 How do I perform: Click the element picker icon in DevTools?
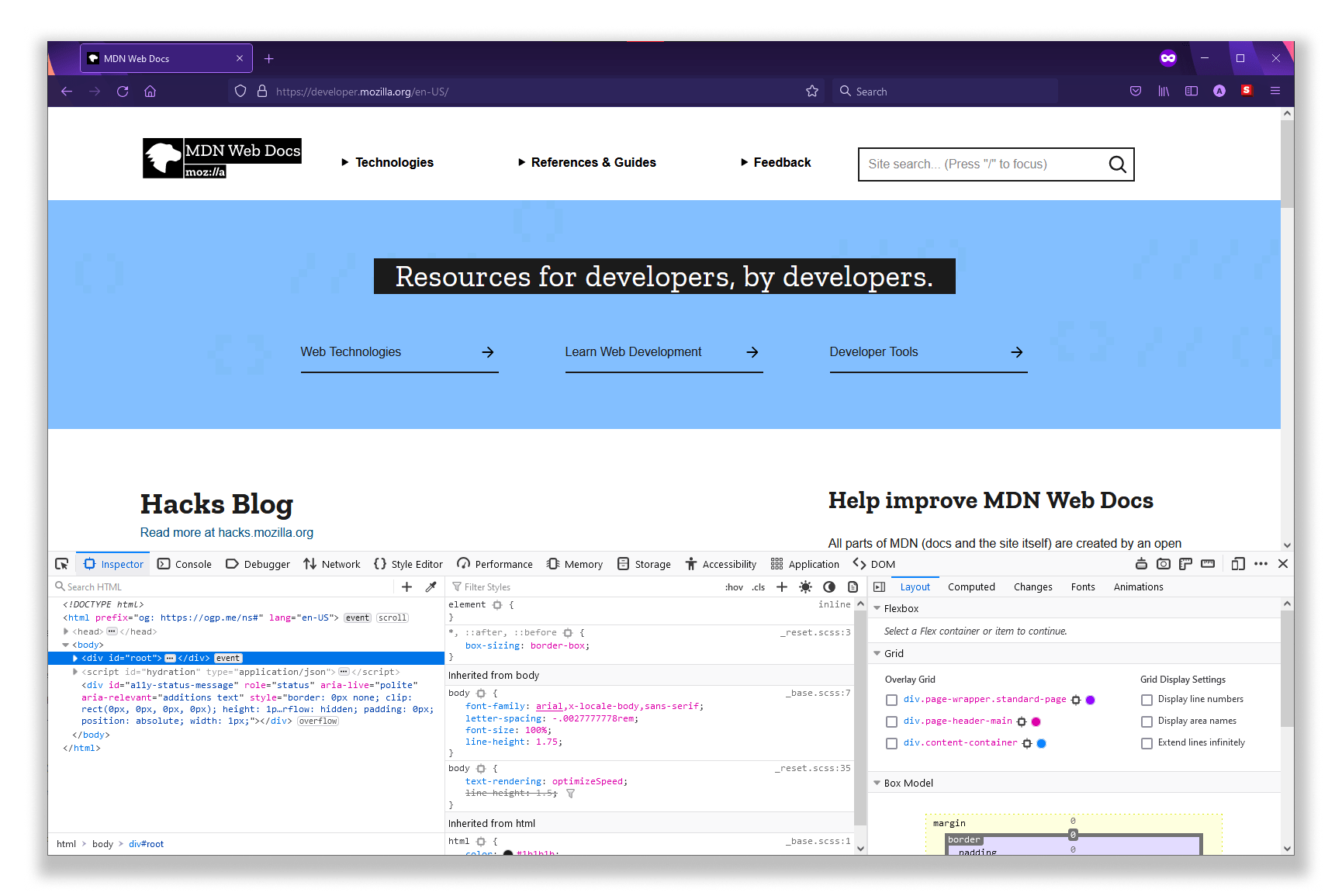(62, 564)
